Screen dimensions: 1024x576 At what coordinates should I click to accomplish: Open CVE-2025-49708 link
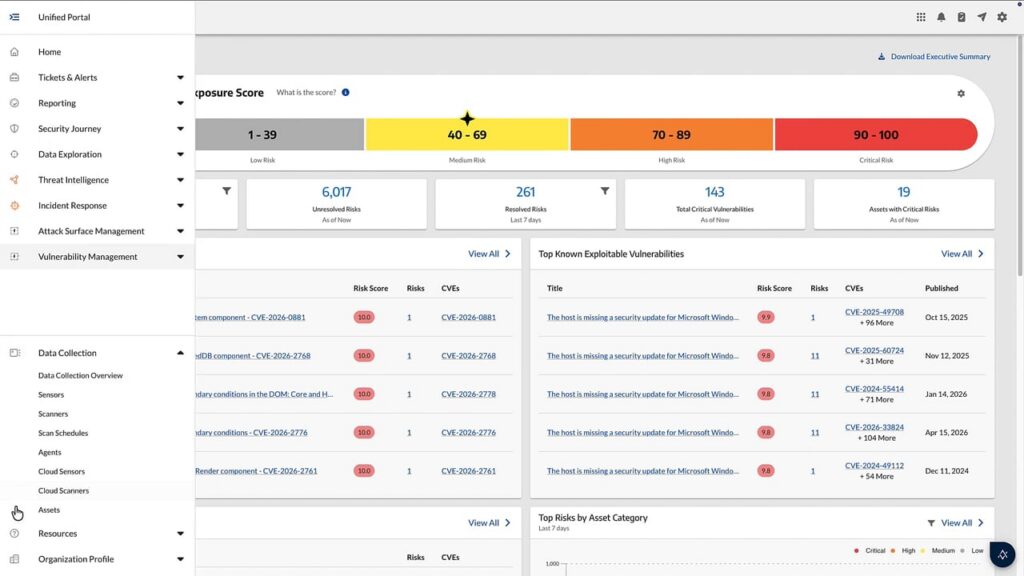point(874,312)
